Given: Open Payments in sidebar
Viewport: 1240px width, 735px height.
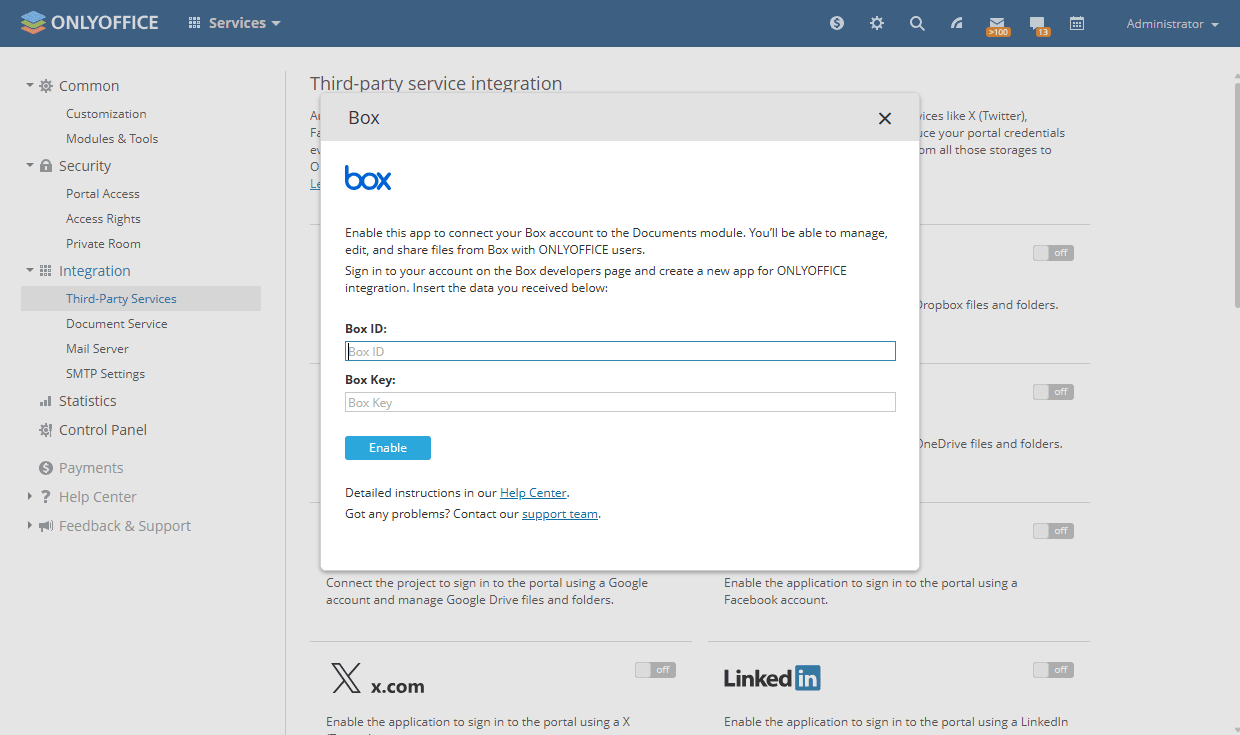Looking at the screenshot, I should click(91, 468).
